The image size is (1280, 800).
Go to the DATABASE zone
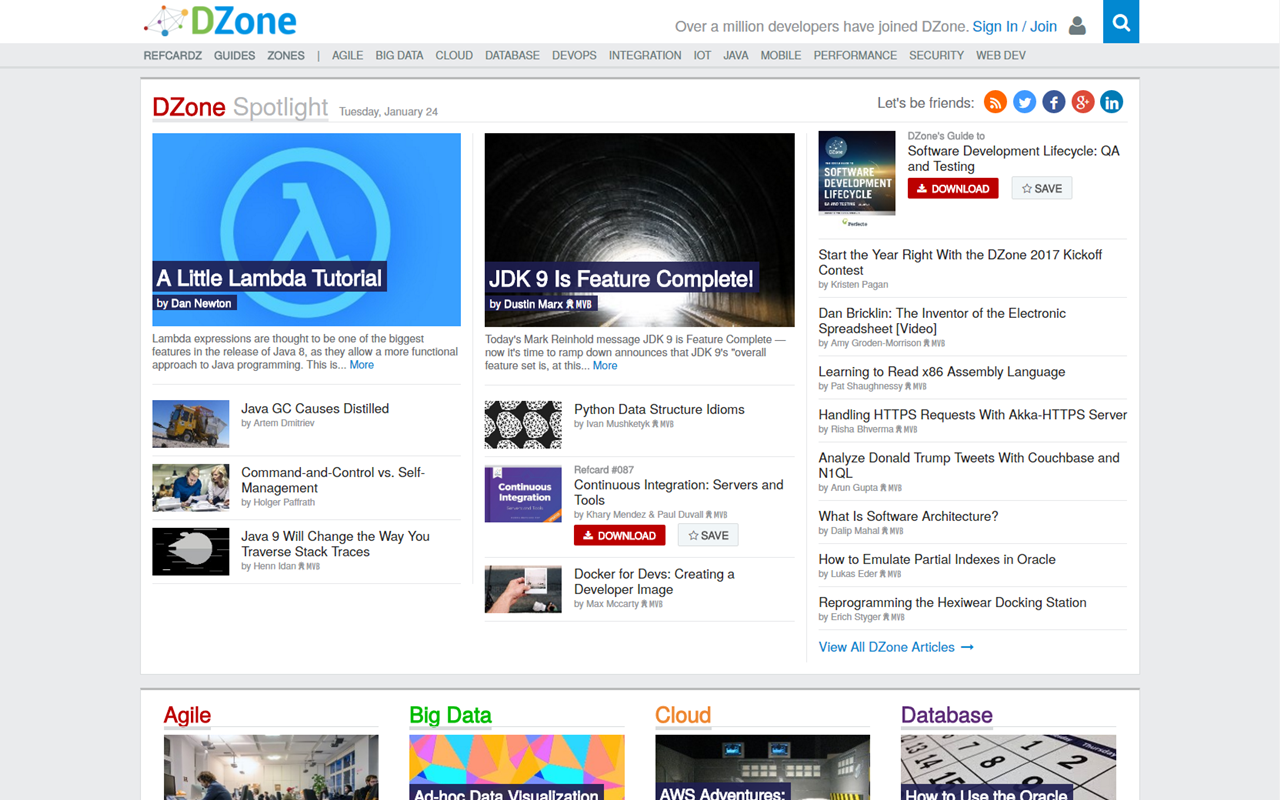point(512,56)
